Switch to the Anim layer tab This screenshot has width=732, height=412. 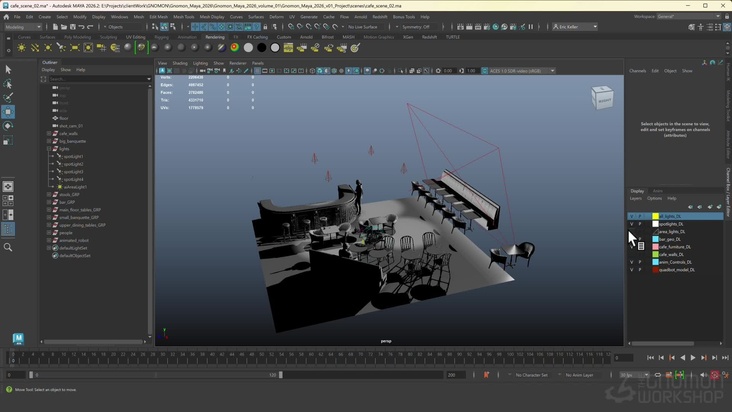coord(657,191)
